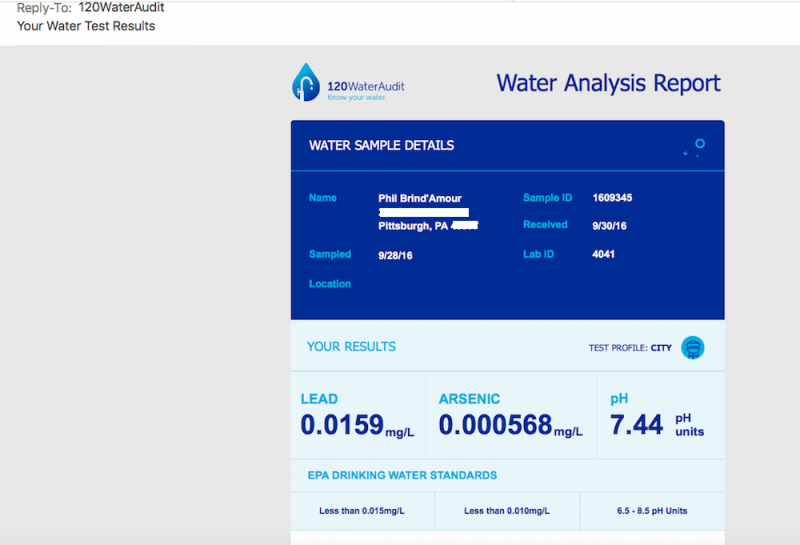
Task: Click the Reply-To 120WaterAudit address
Action: point(121,7)
